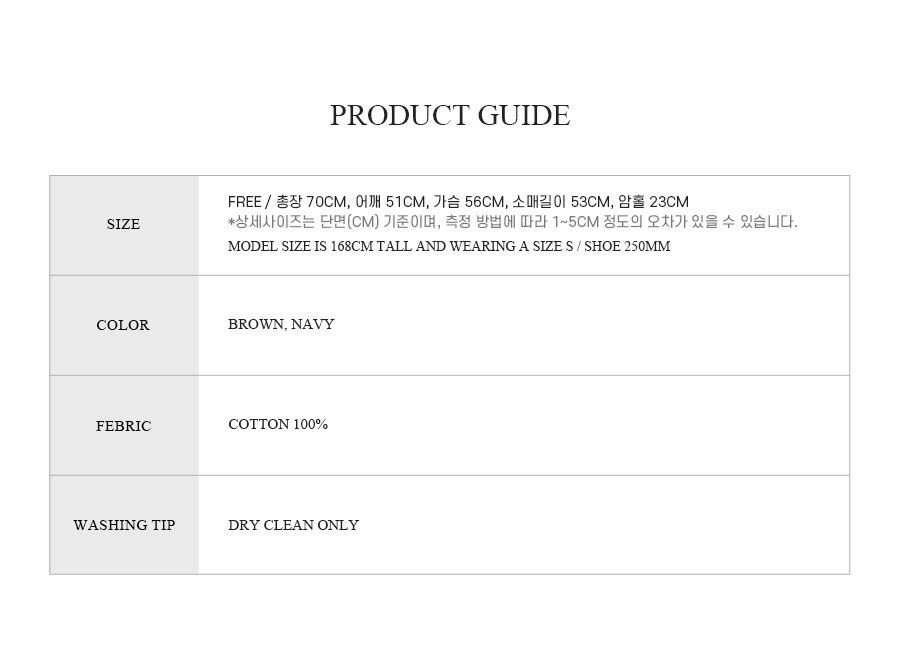Click the BROWN, NAVY color text
900x649 pixels.
(x=281, y=324)
